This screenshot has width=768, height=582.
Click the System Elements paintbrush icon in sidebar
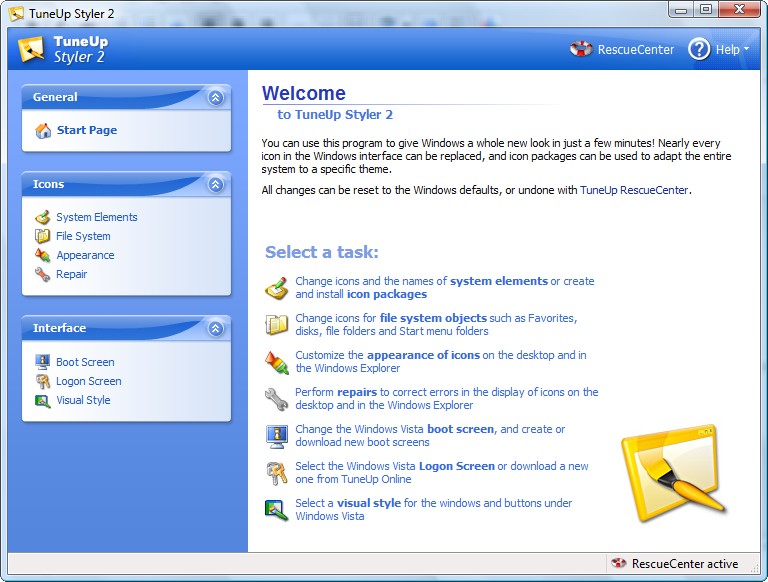42,217
